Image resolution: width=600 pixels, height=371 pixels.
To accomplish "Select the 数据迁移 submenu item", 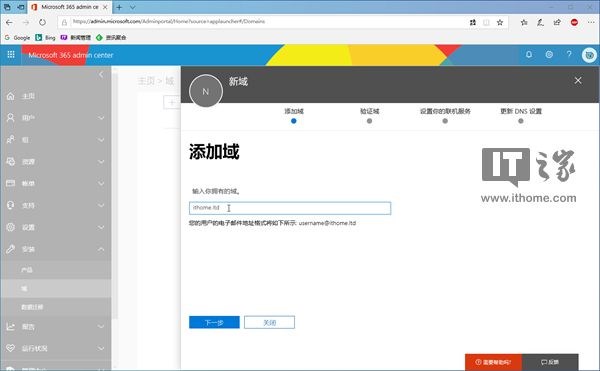I will pyautogui.click(x=32, y=307).
